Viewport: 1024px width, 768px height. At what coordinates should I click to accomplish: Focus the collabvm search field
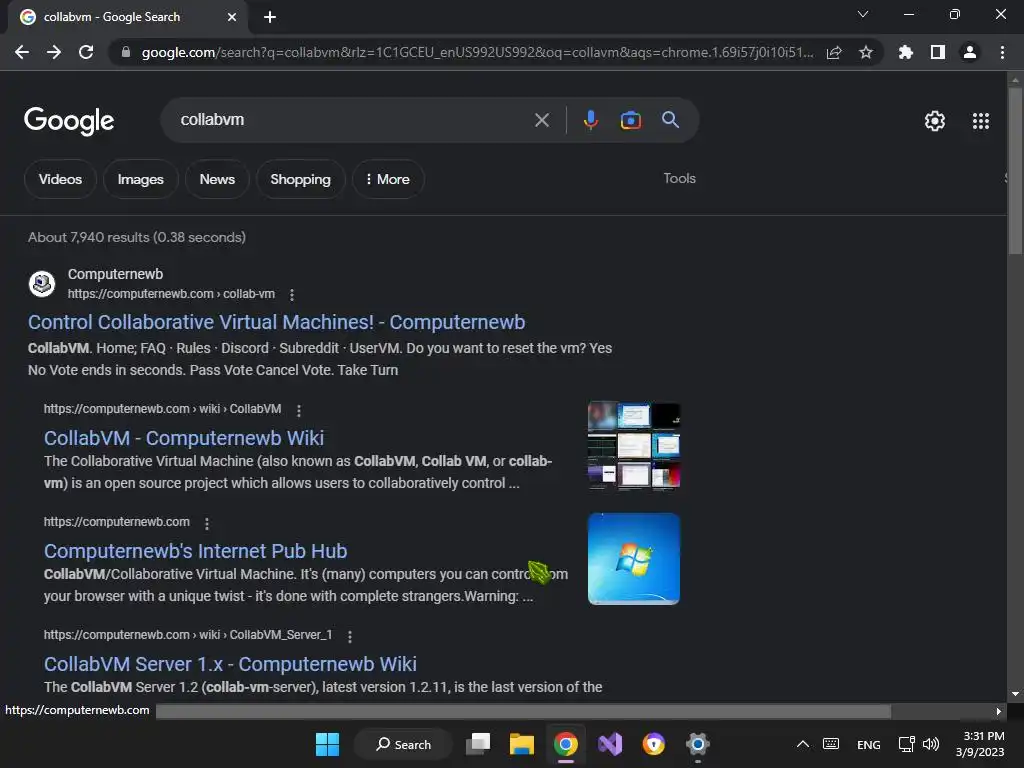coord(353,120)
